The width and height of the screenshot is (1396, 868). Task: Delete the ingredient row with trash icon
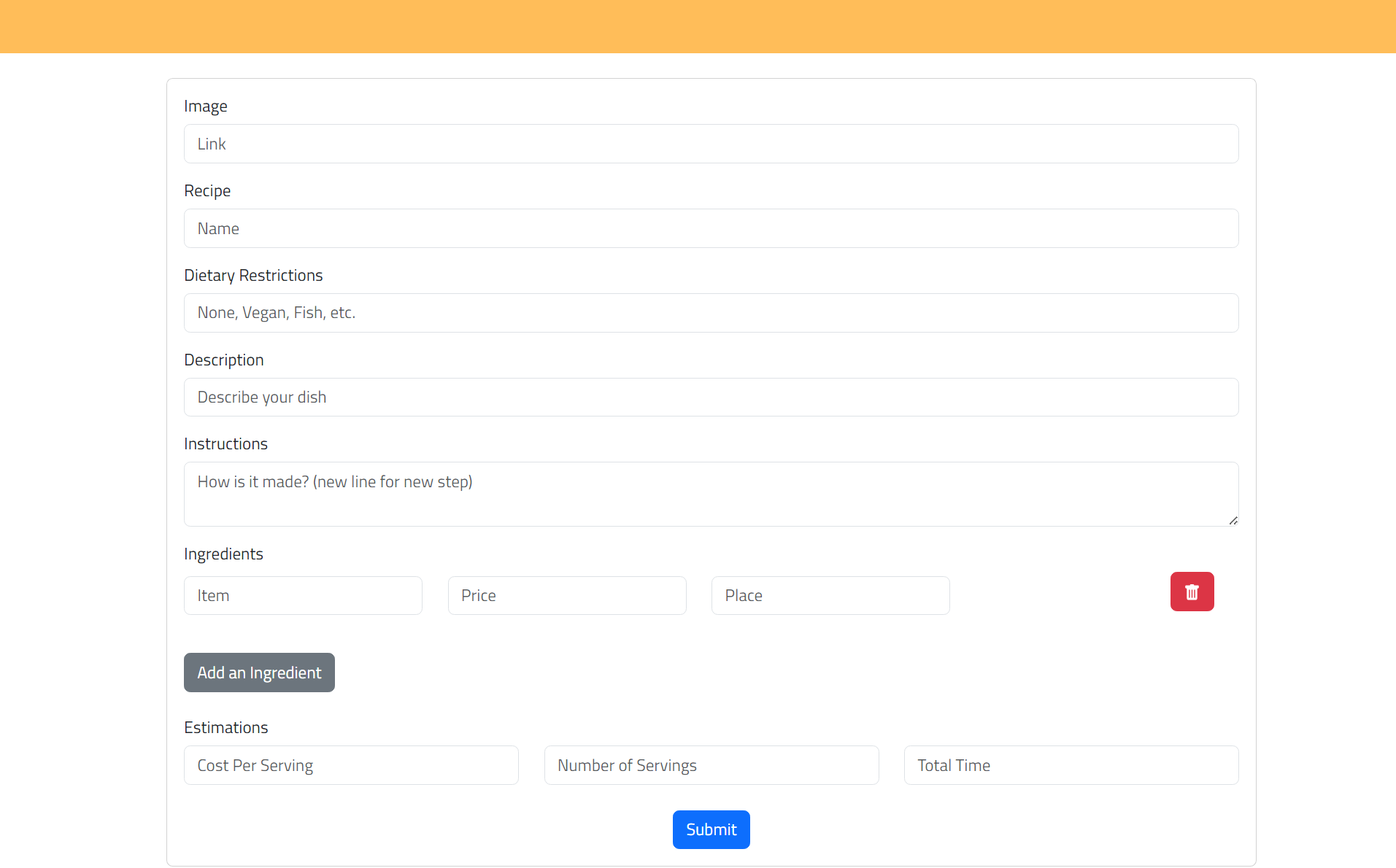click(1192, 592)
